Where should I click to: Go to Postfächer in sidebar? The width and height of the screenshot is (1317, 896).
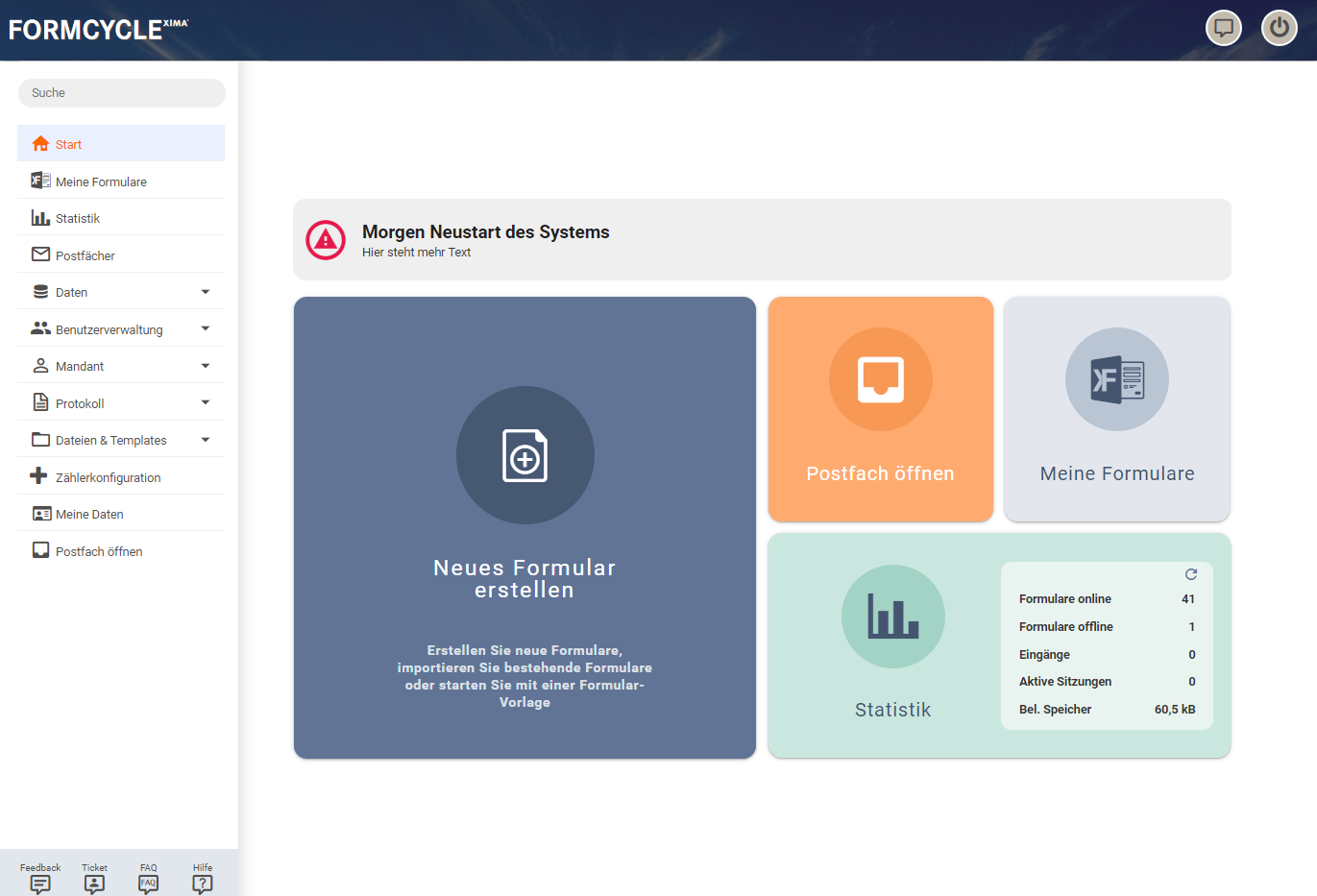pyautogui.click(x=85, y=255)
